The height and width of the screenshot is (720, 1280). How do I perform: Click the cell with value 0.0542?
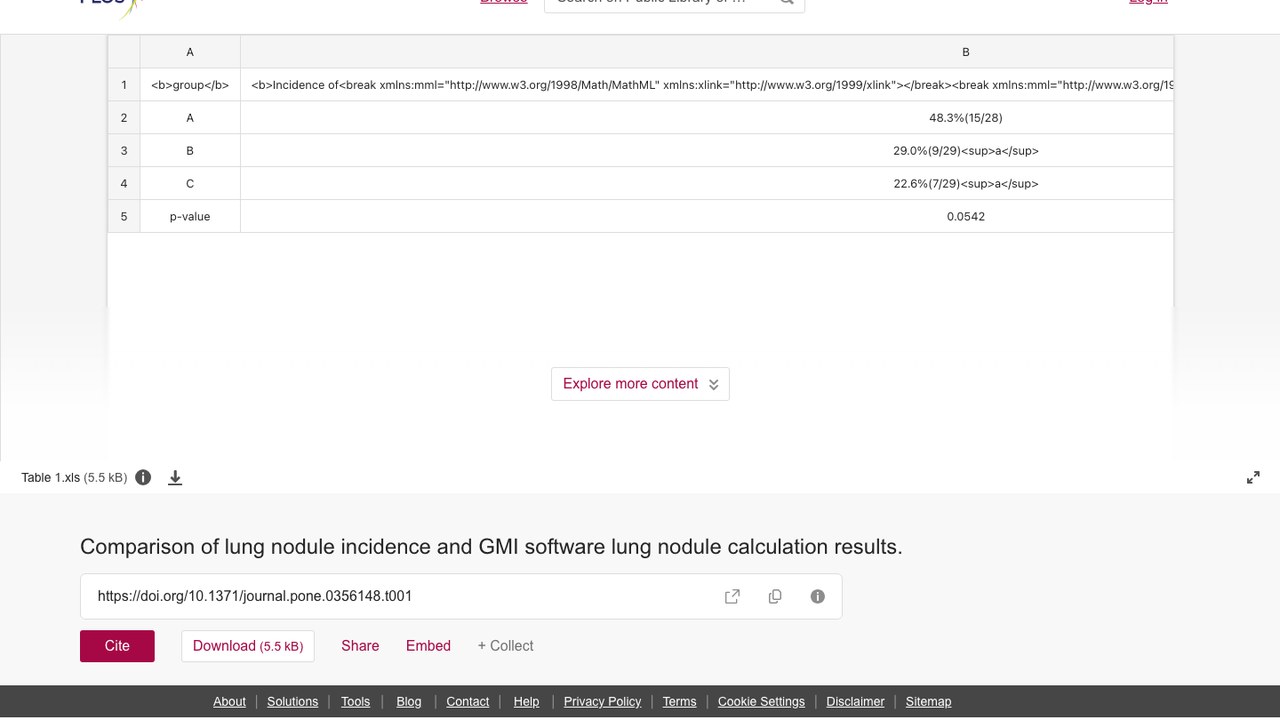707,216
